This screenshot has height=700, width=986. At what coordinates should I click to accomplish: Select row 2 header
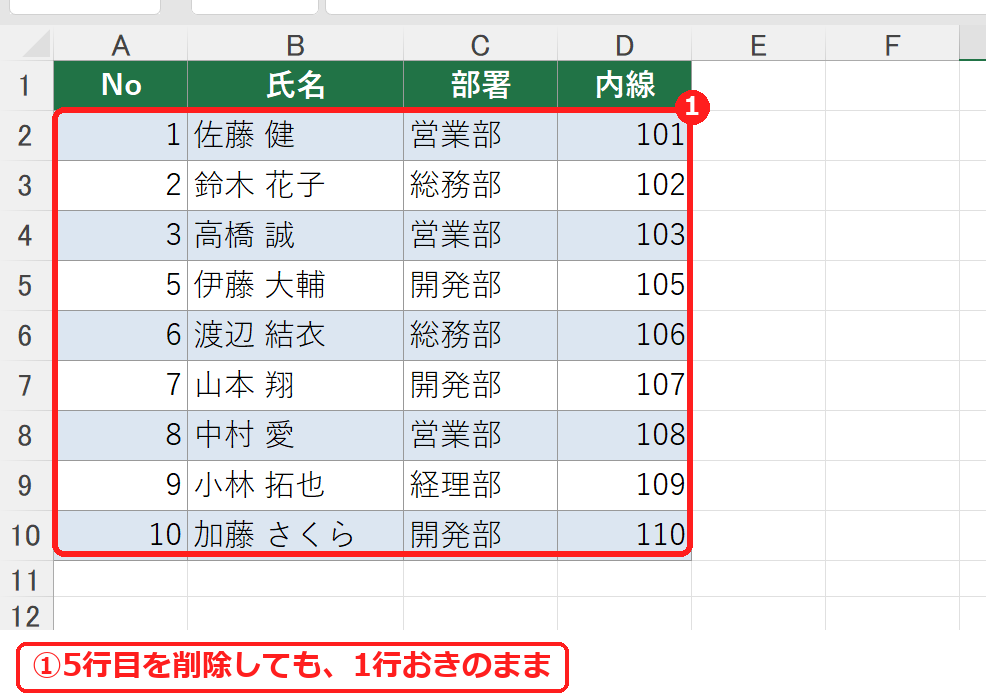[x=25, y=136]
